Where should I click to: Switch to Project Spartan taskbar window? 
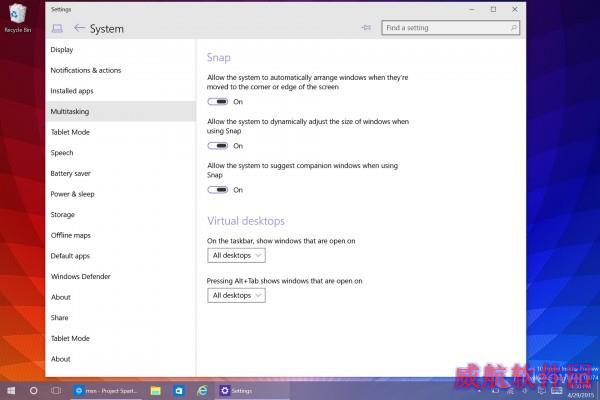click(x=106, y=391)
